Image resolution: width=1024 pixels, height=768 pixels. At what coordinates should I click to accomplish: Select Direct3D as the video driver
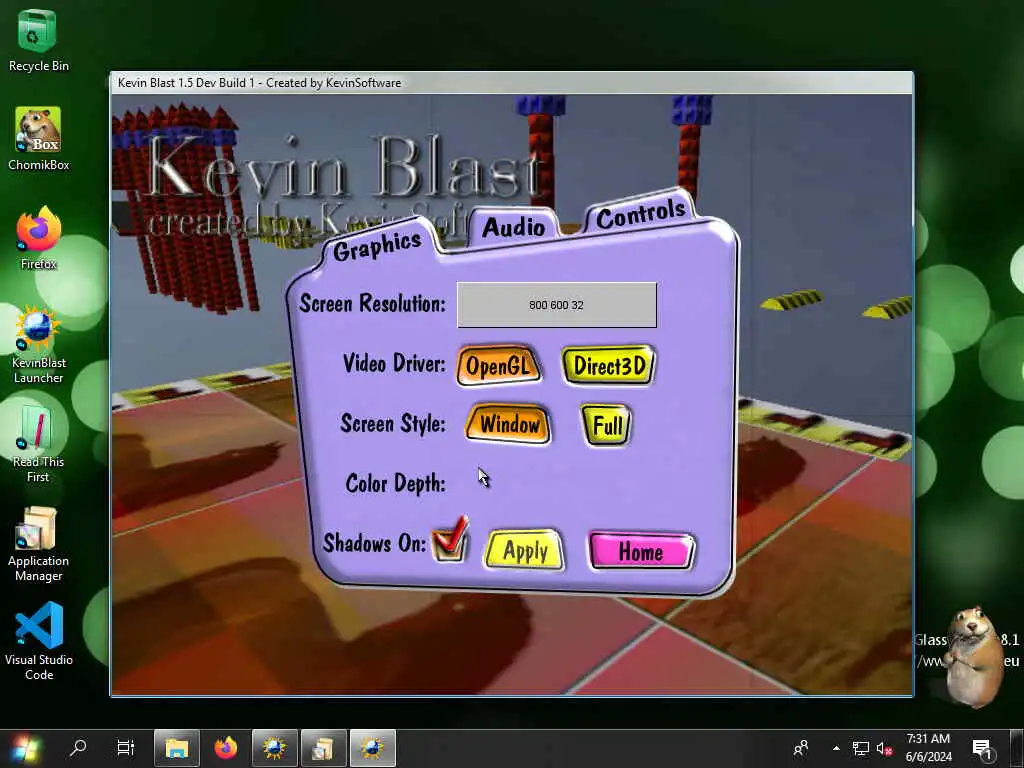(609, 366)
